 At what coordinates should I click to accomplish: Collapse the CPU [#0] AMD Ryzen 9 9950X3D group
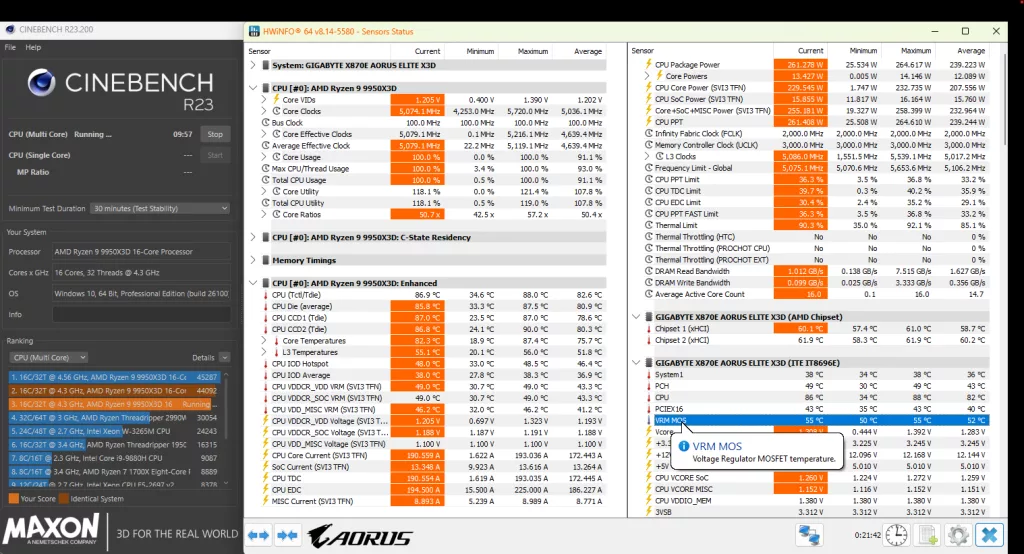coord(253,88)
